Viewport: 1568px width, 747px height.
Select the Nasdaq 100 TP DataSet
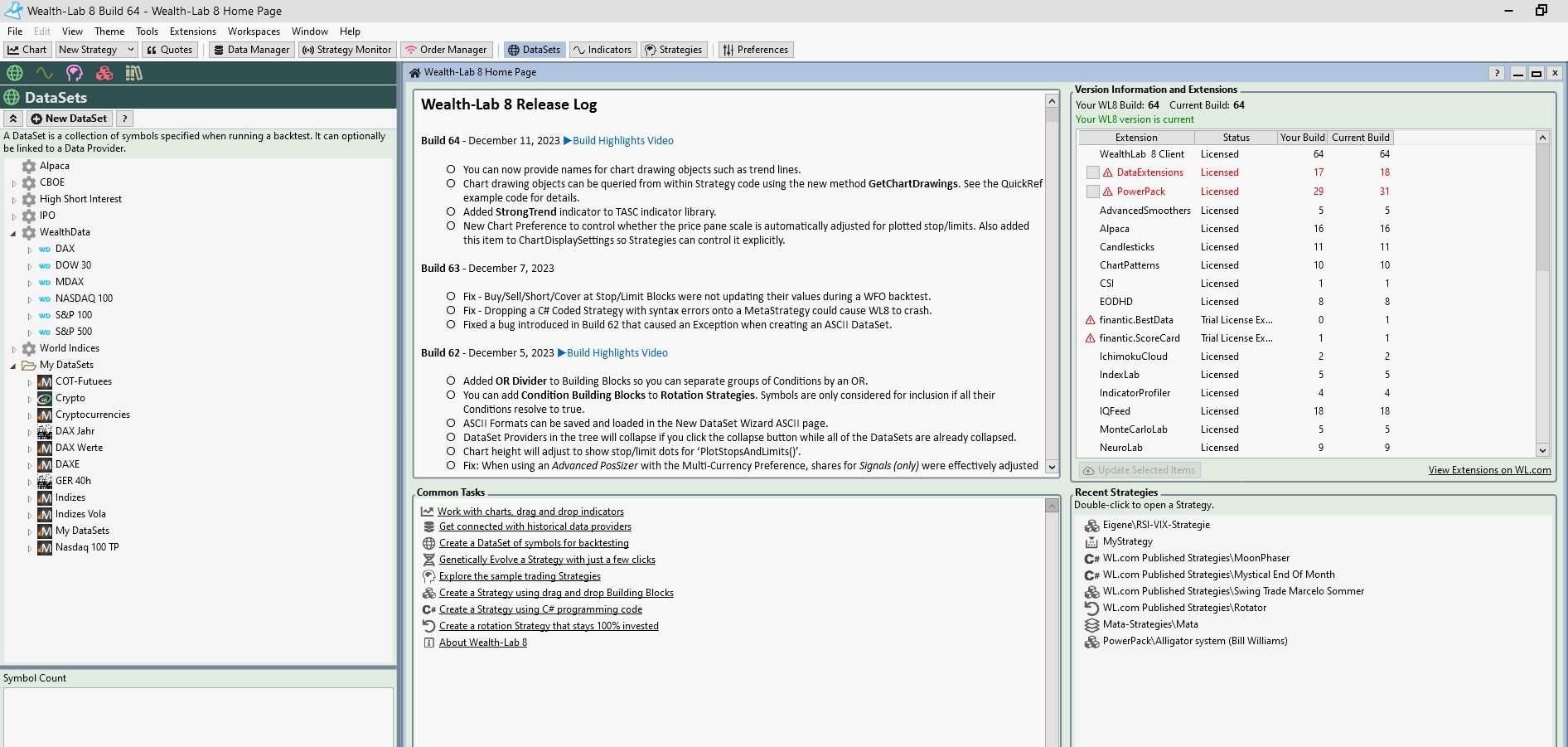point(87,547)
